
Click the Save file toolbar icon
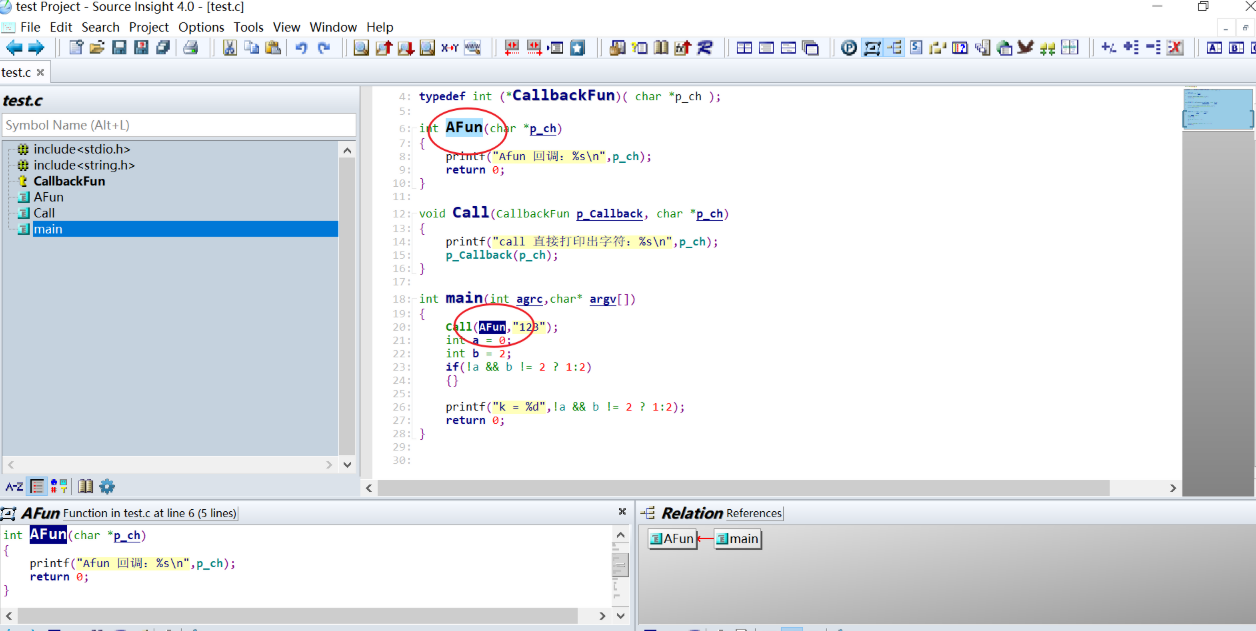point(119,47)
